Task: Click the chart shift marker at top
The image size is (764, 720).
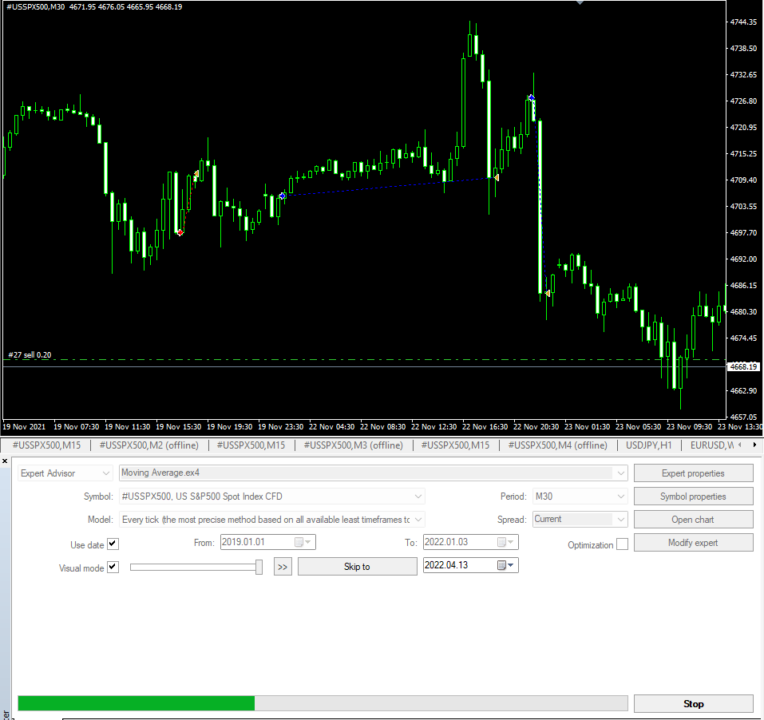Action: tap(580, 2)
